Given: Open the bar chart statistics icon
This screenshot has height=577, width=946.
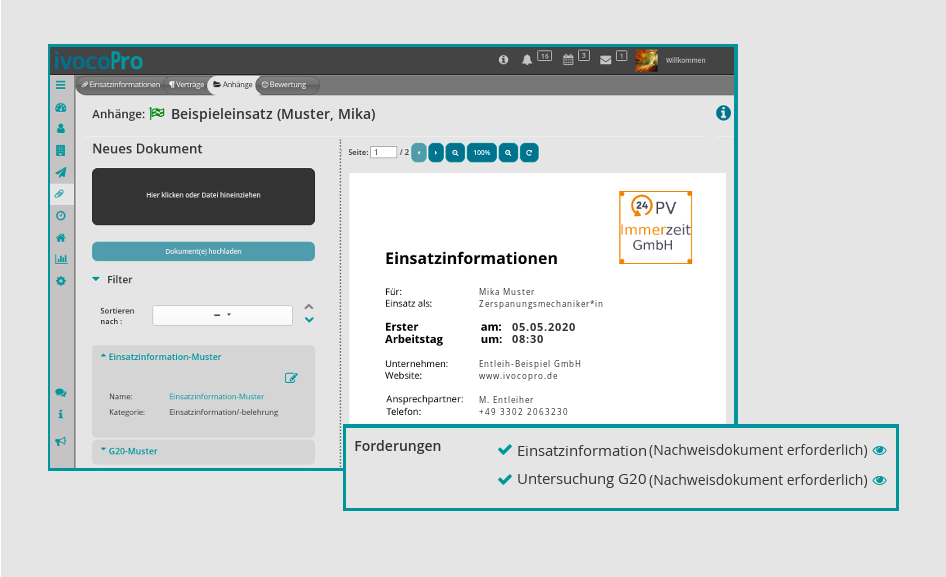Looking at the screenshot, I should [x=60, y=258].
